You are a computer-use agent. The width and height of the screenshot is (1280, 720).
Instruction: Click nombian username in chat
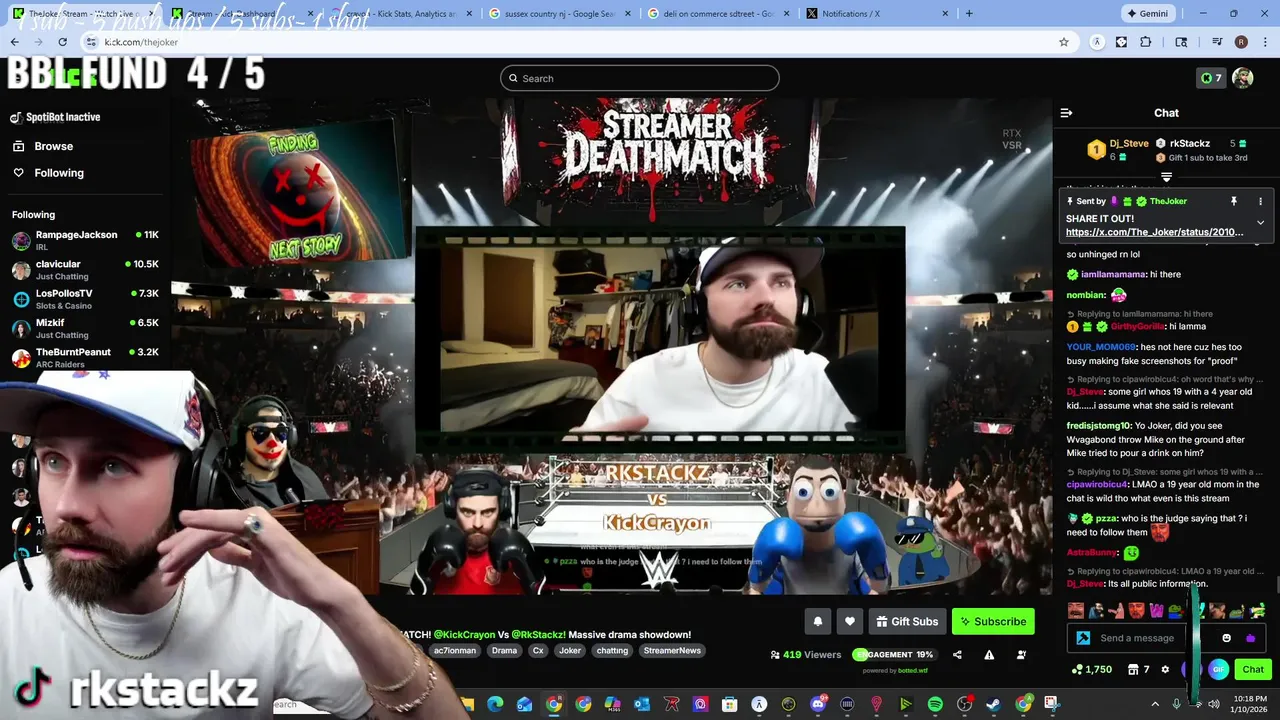click(1085, 295)
